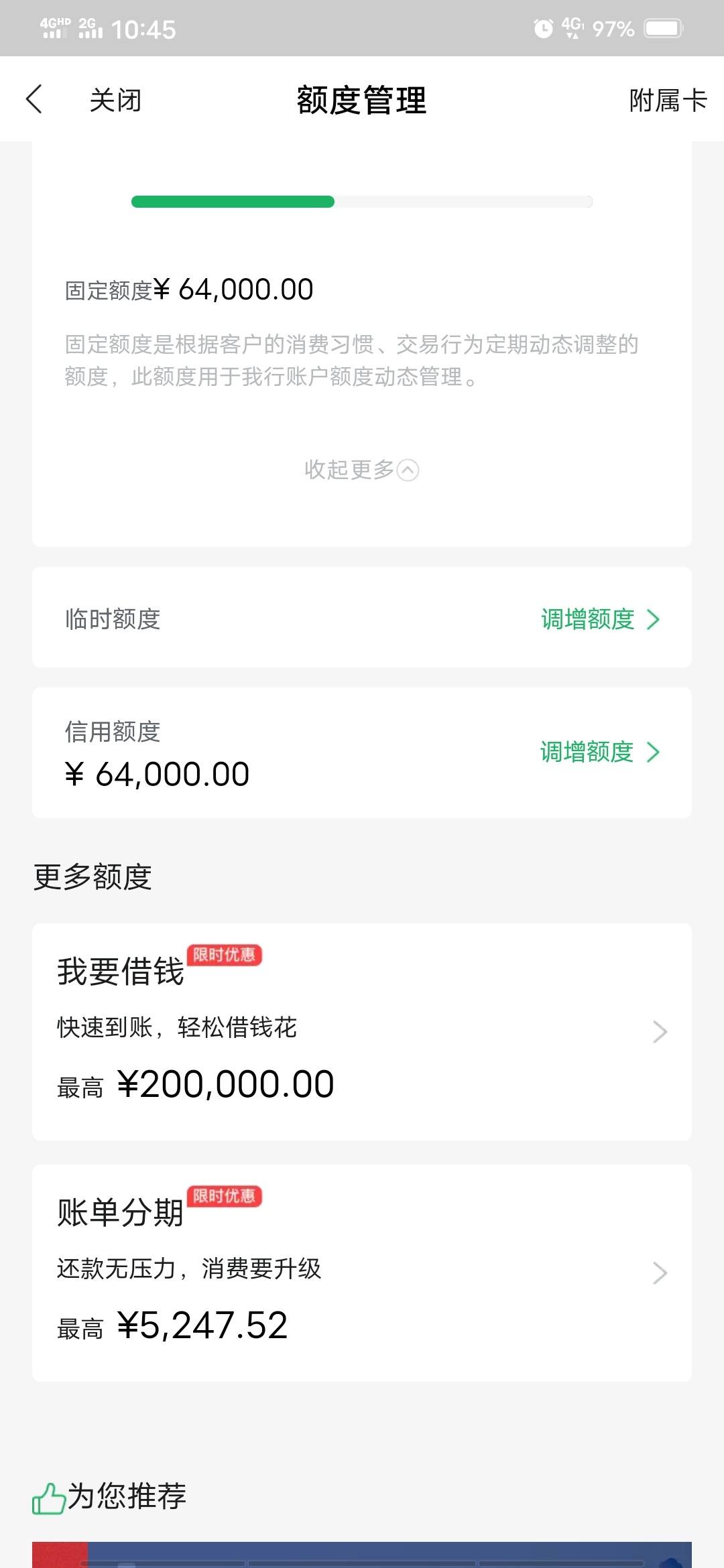Tap 关闭 to close the page

click(115, 100)
